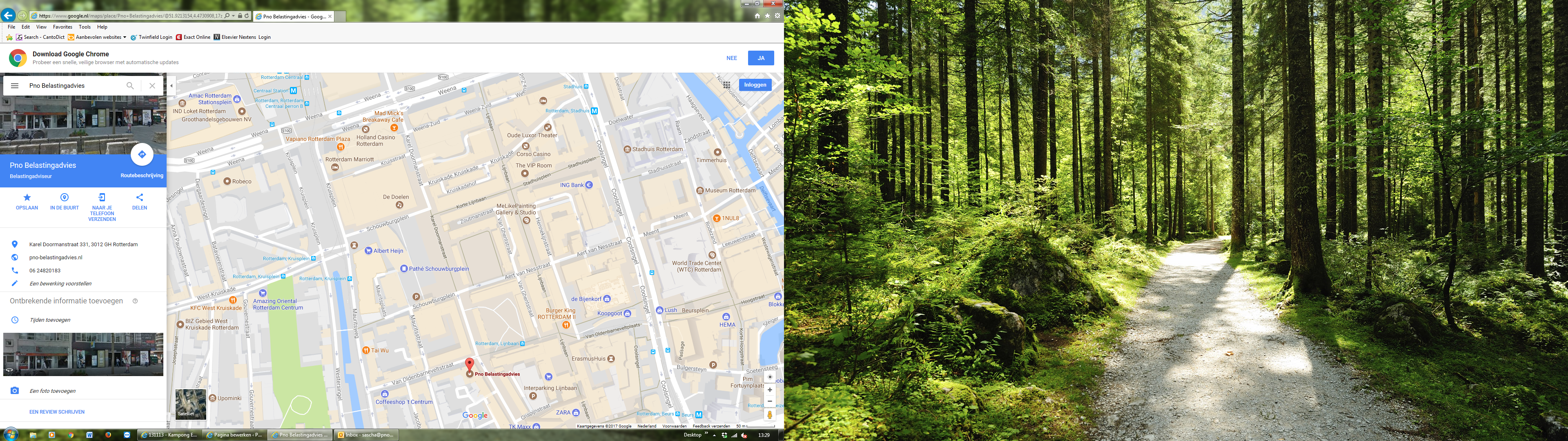Screen dimensions: 1568x441
Task: Click the add to favorites bar star icon
Action: pos(9,37)
